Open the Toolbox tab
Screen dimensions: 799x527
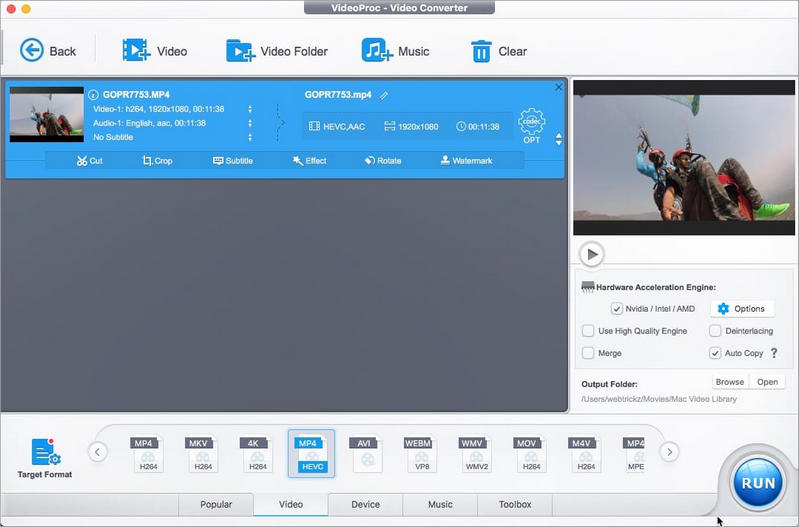click(x=515, y=504)
